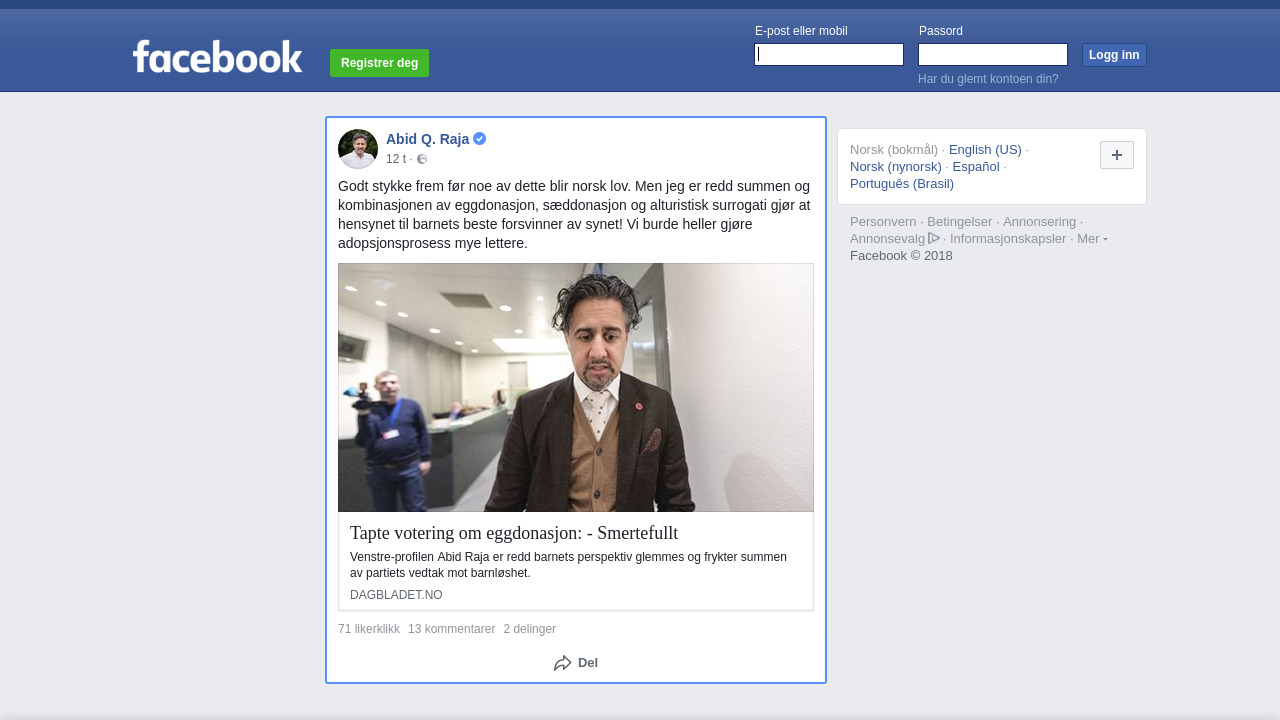Click the Facebook © 2018 text

(x=901, y=256)
